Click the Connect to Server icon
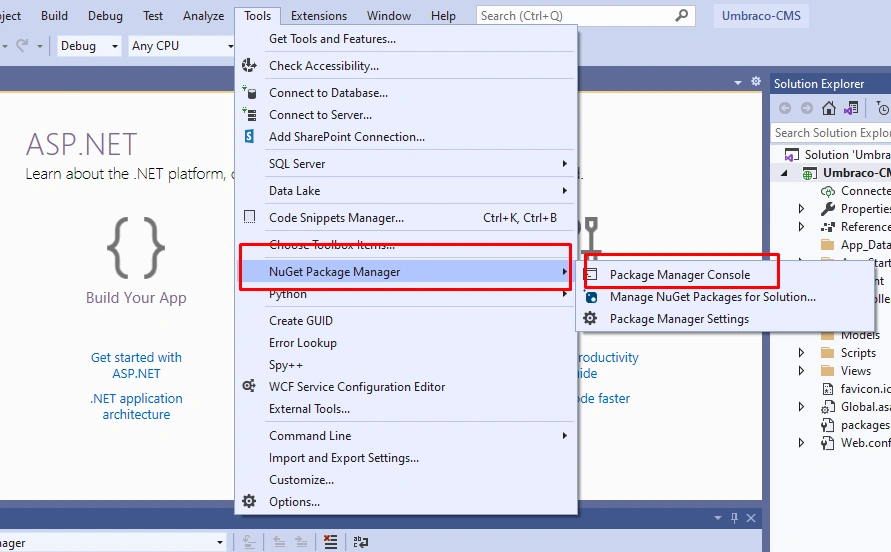This screenshot has width=891, height=552. coord(249,114)
